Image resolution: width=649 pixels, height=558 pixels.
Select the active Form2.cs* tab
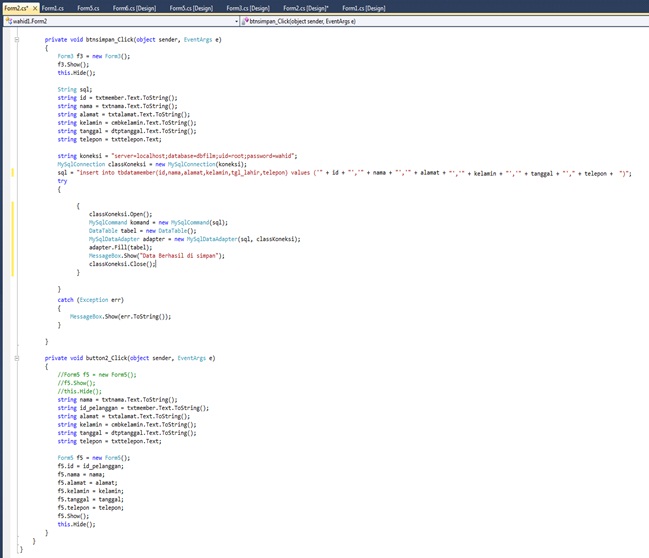pyautogui.click(x=17, y=8)
